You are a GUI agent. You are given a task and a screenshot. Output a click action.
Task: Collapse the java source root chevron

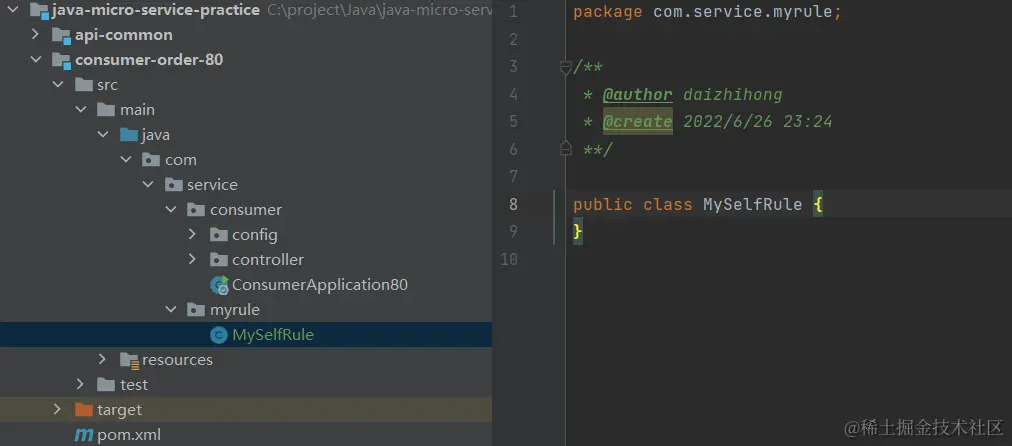[103, 135]
